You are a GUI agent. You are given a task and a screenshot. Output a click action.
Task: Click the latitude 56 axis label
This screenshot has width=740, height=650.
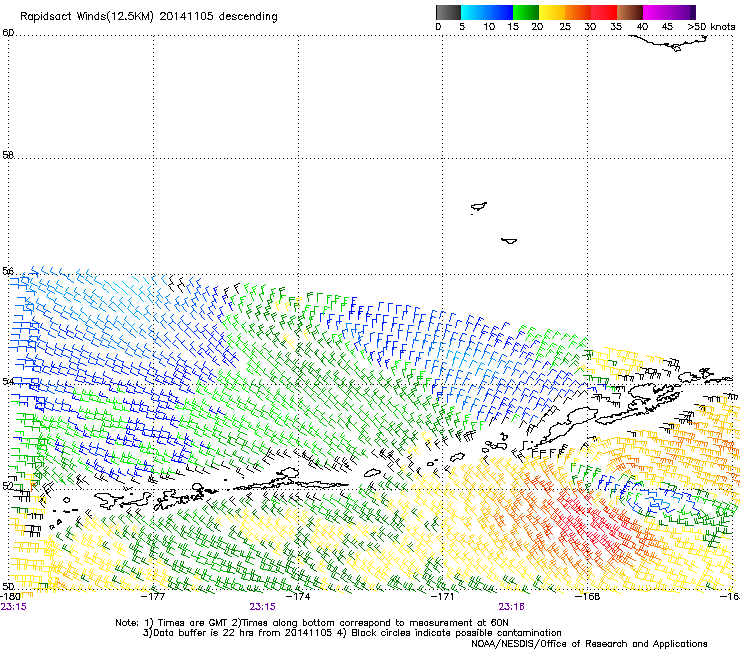click(x=8, y=271)
